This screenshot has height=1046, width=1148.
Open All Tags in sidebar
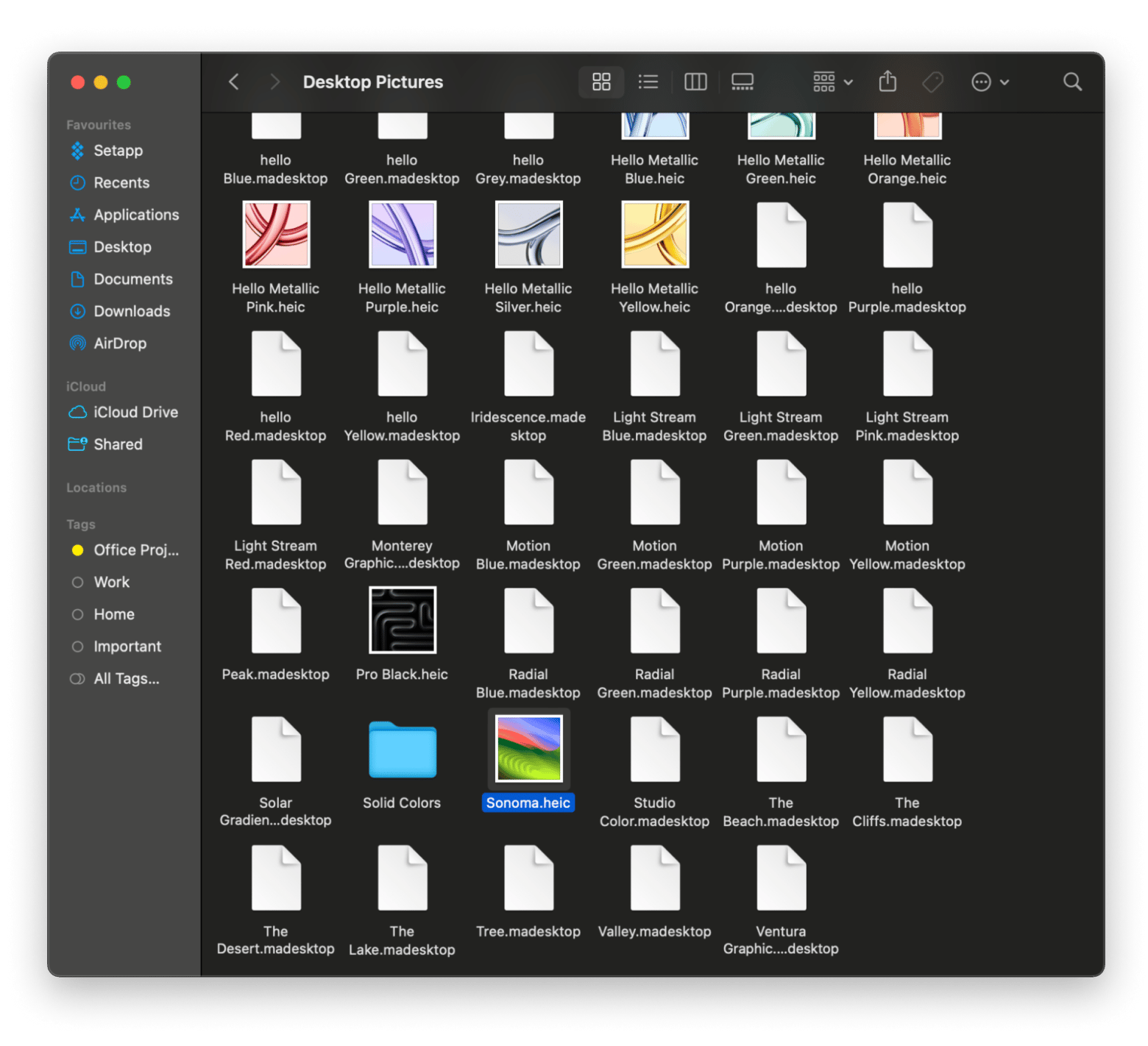coord(126,679)
